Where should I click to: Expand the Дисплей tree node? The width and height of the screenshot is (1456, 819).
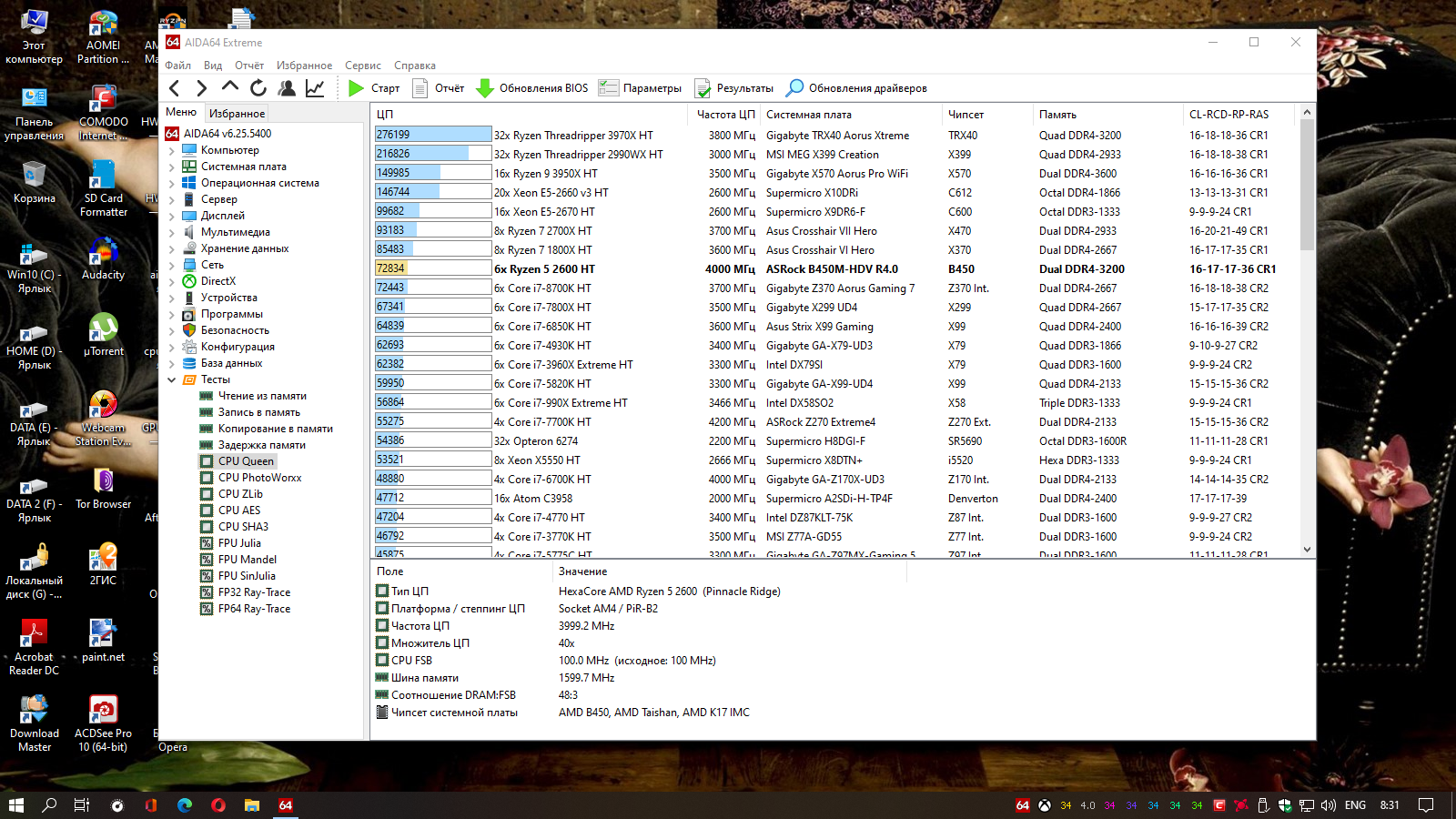tap(172, 216)
